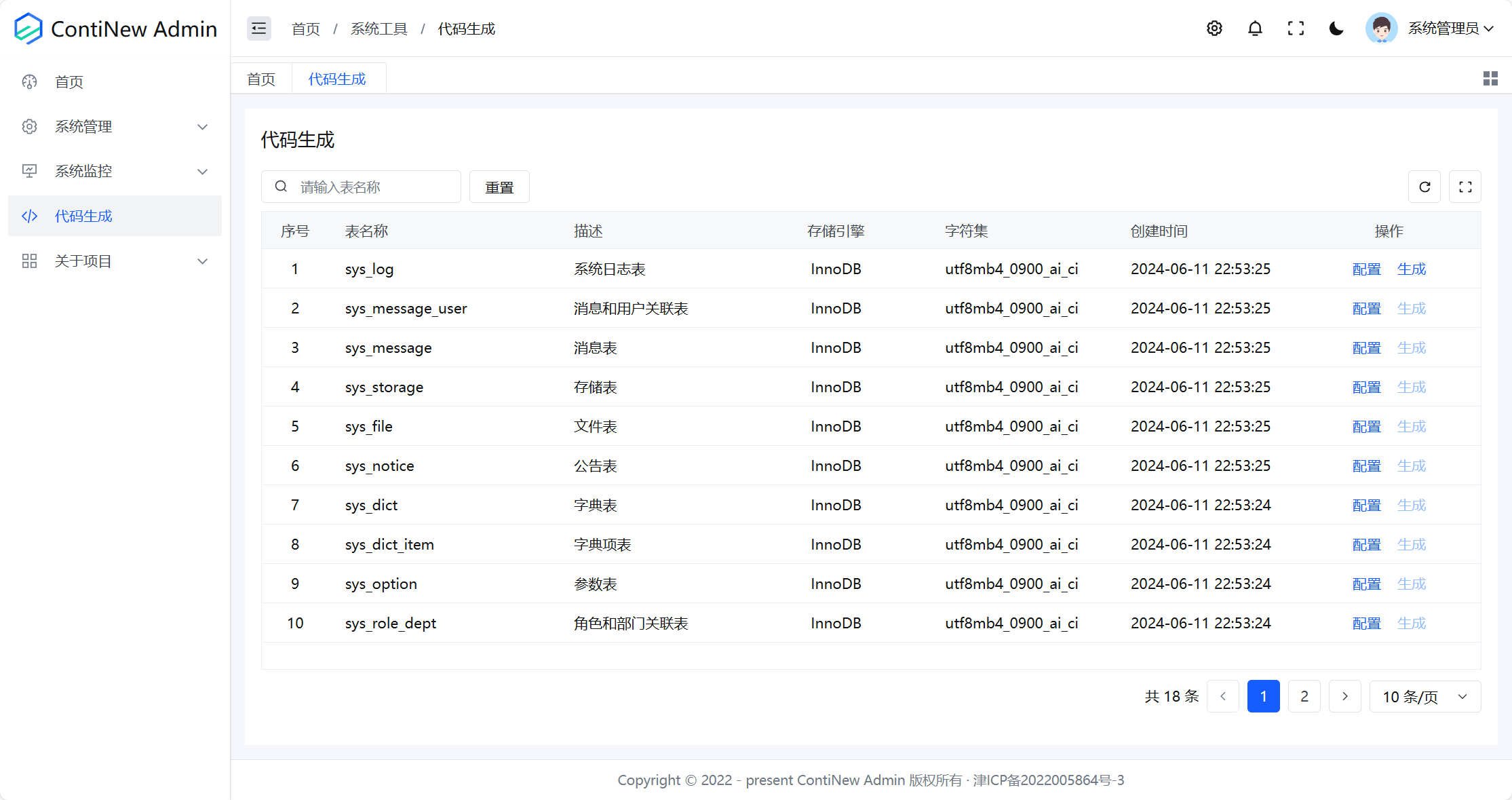Maximize the table using the expand icon
The image size is (1512, 800).
[1465, 187]
